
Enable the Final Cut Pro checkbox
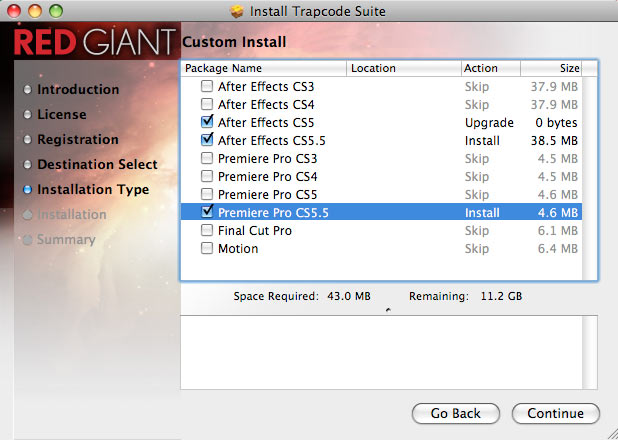click(x=207, y=230)
